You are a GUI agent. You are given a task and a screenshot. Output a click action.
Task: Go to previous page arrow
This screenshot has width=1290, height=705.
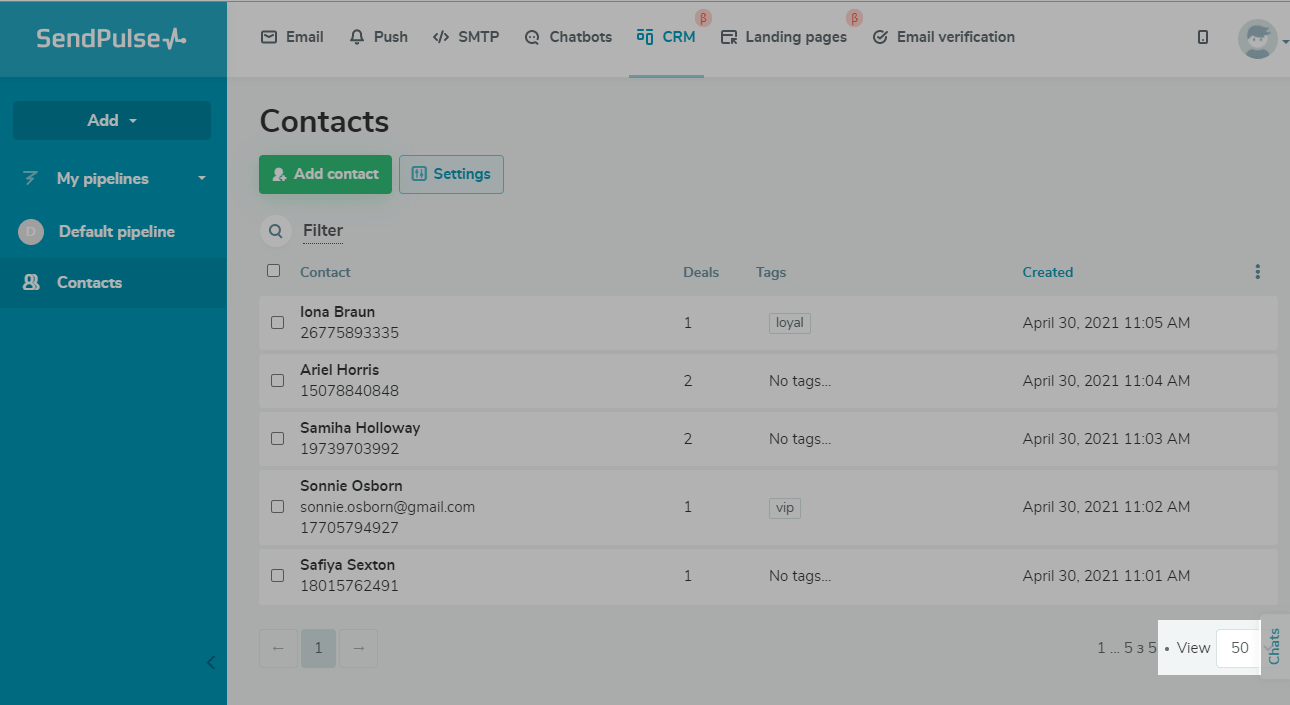pos(279,648)
